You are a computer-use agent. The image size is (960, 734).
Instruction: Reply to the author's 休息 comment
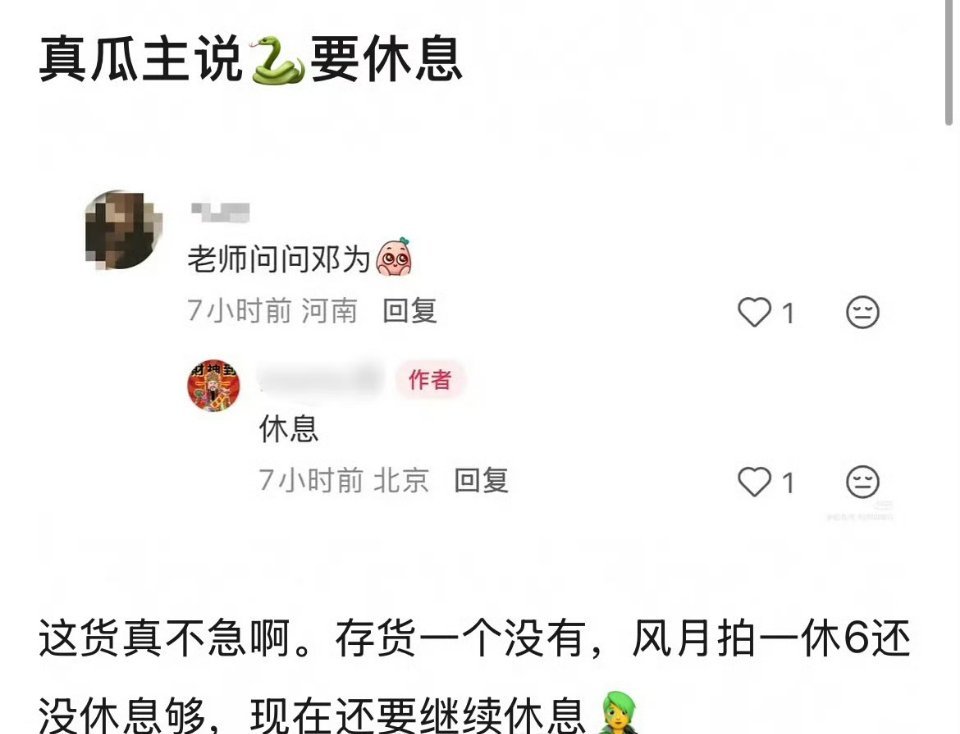(481, 480)
